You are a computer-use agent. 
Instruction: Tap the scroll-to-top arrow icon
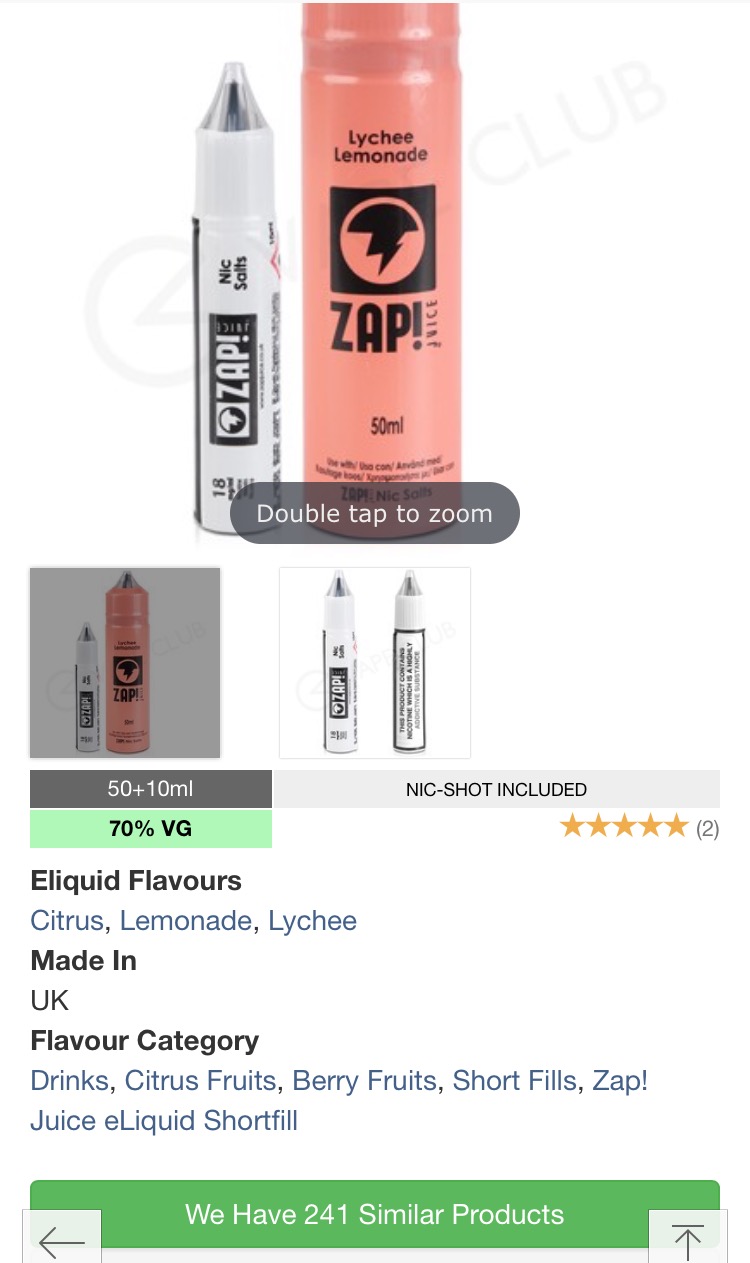point(687,1241)
